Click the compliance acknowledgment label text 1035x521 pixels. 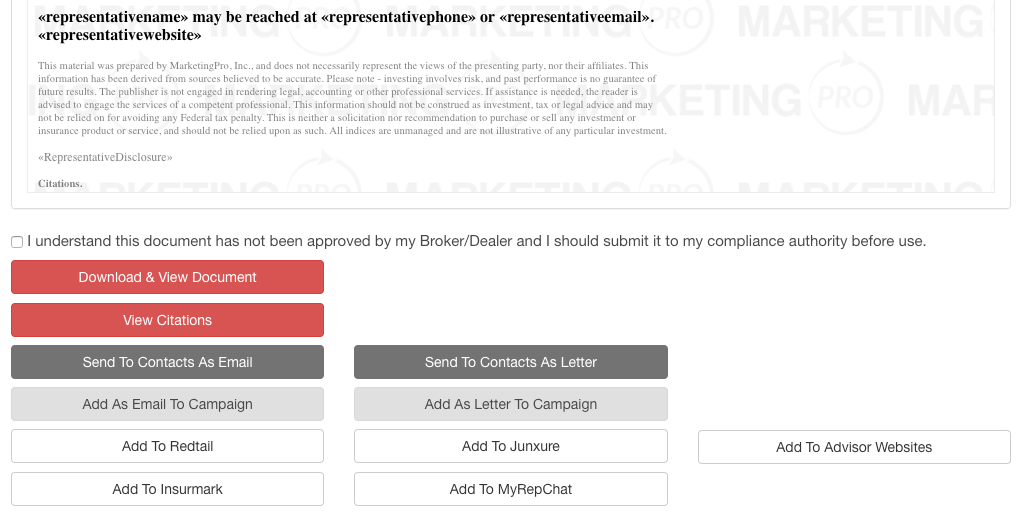coord(476,241)
